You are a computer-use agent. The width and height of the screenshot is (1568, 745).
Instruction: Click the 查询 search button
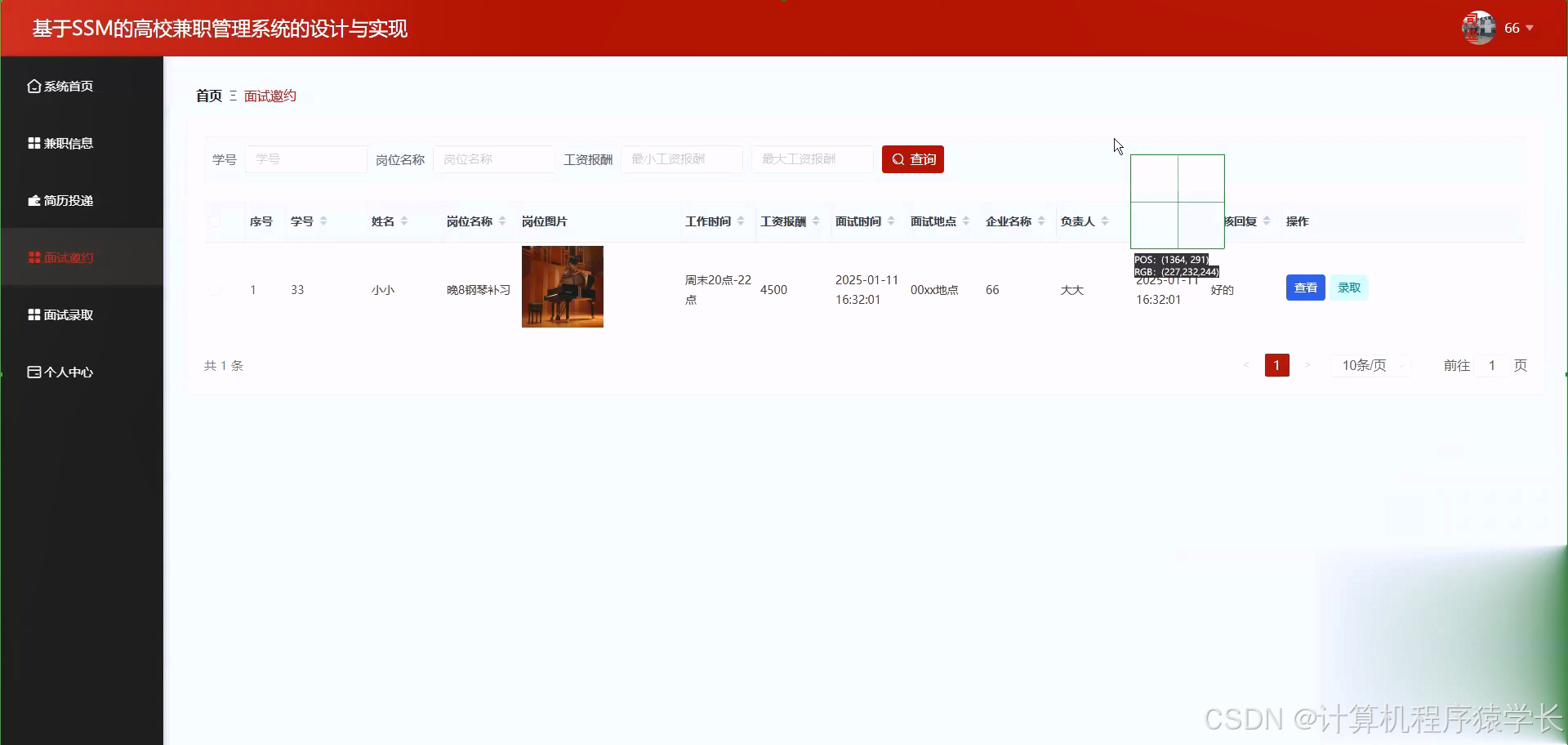point(912,158)
